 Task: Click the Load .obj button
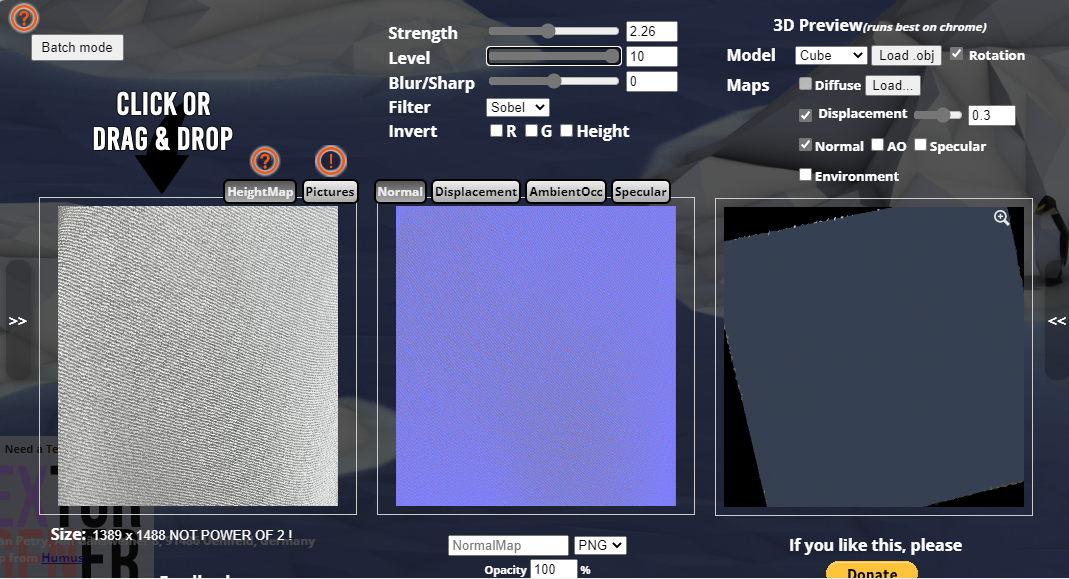[906, 55]
